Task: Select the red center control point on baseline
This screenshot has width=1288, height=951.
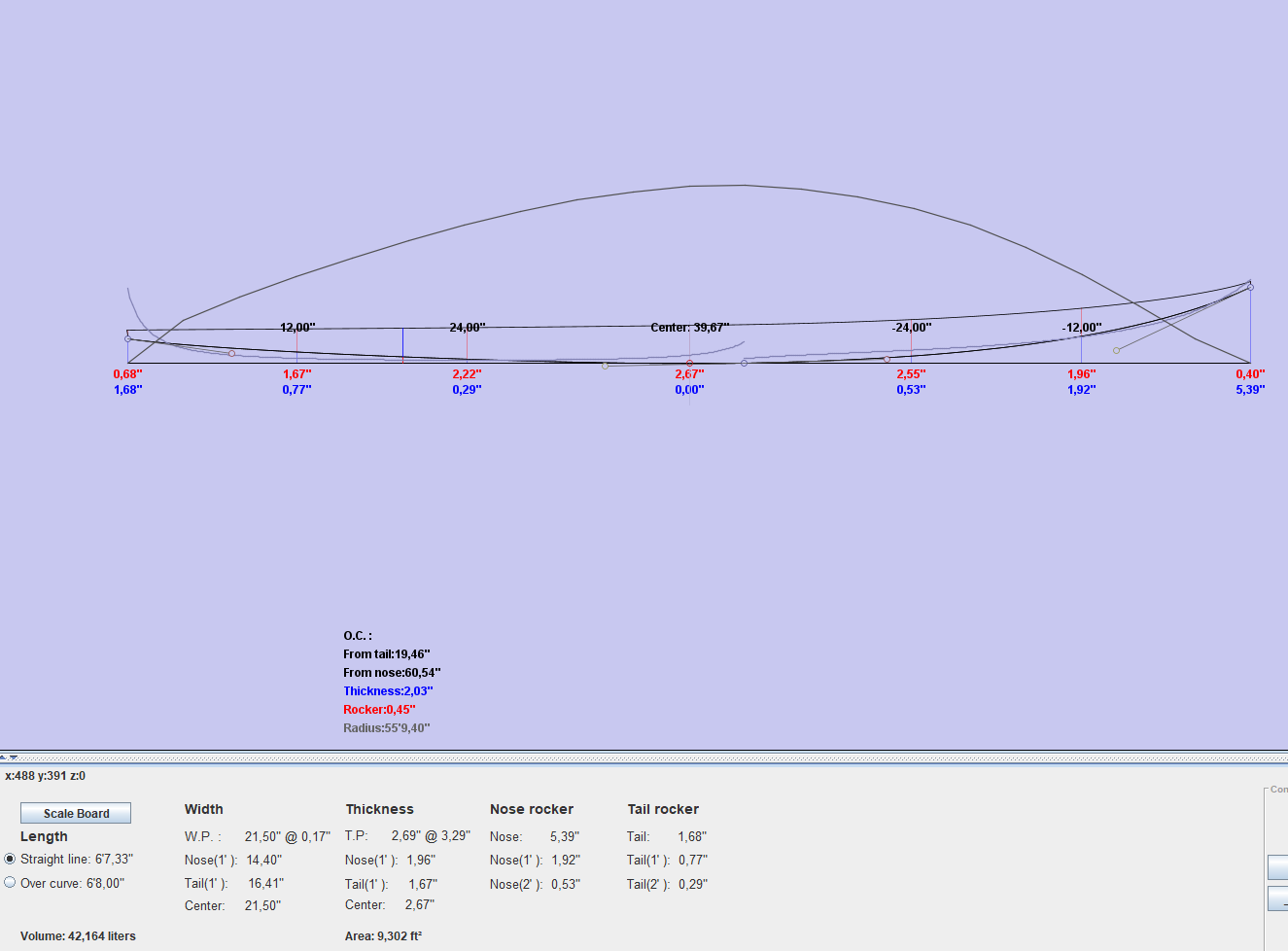Action: [x=689, y=363]
